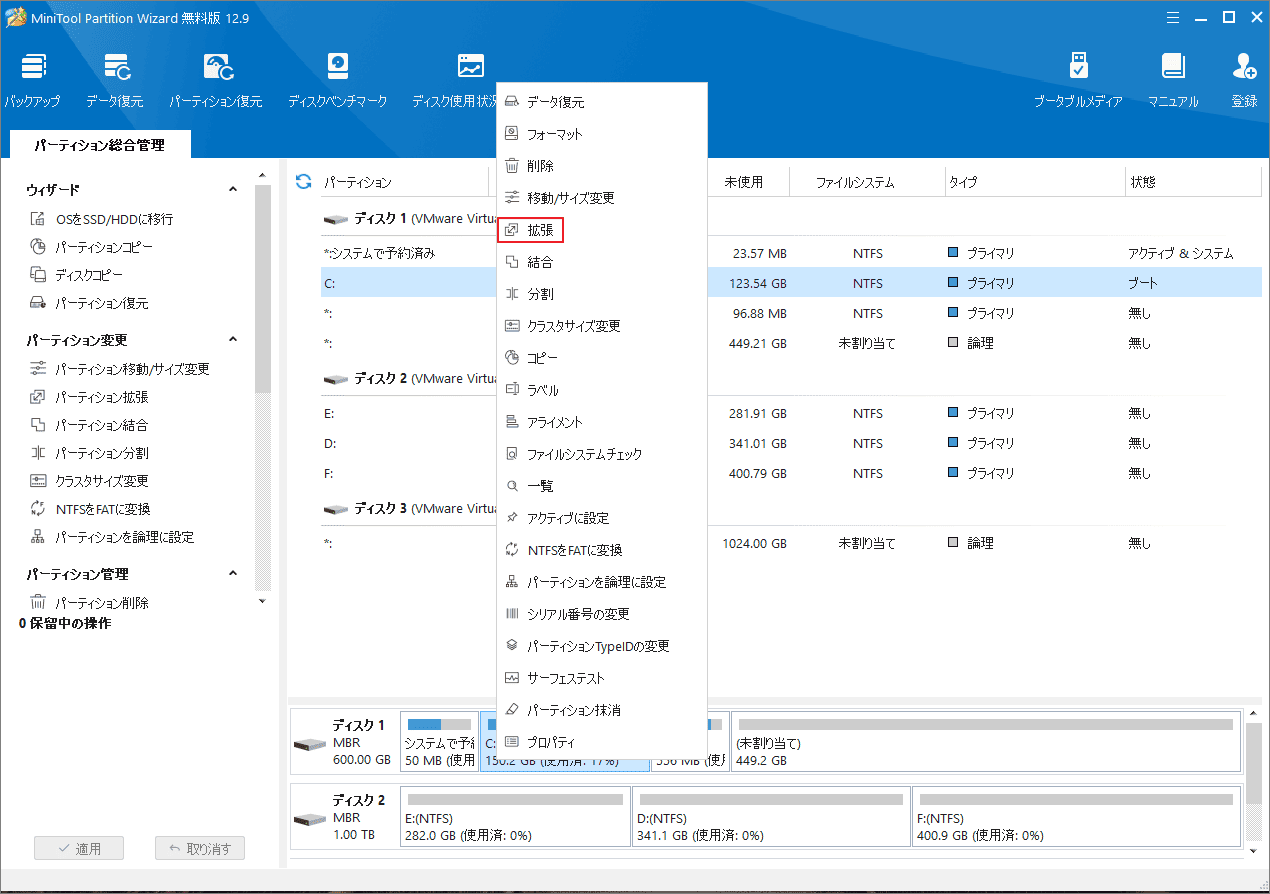This screenshot has height=894, width=1270.
Task: Open the バックアップ toolbar icon
Action: [x=33, y=80]
